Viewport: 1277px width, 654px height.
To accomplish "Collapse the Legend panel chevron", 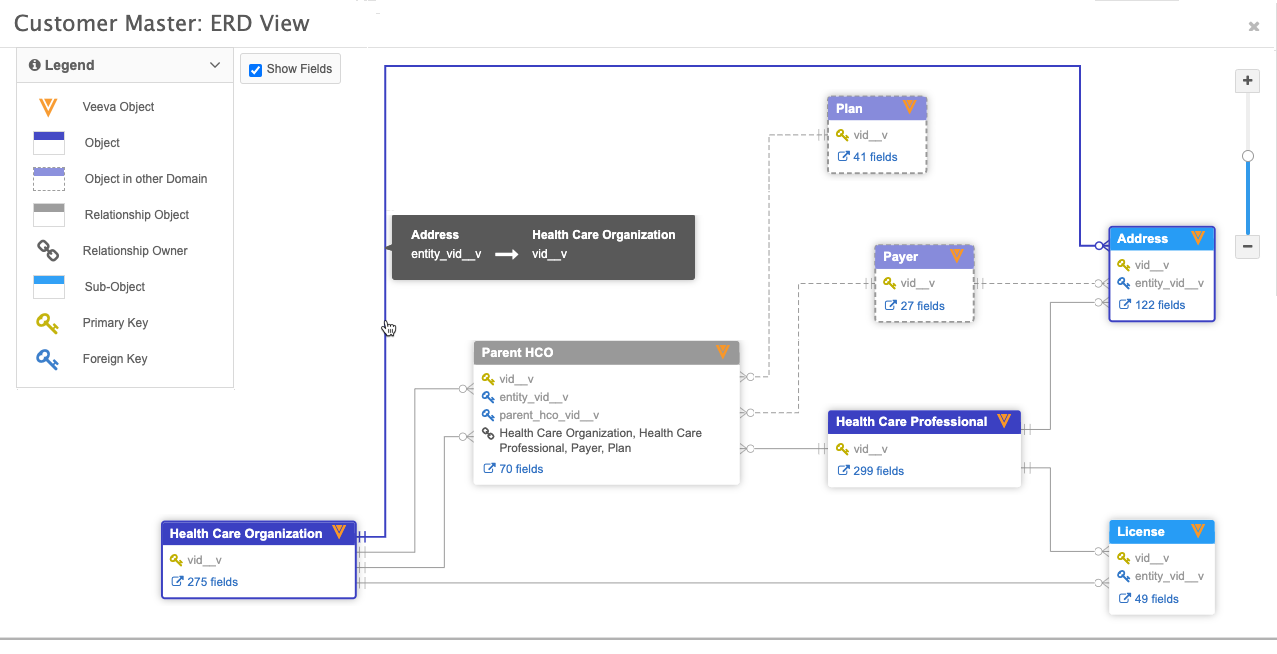I will (x=215, y=65).
